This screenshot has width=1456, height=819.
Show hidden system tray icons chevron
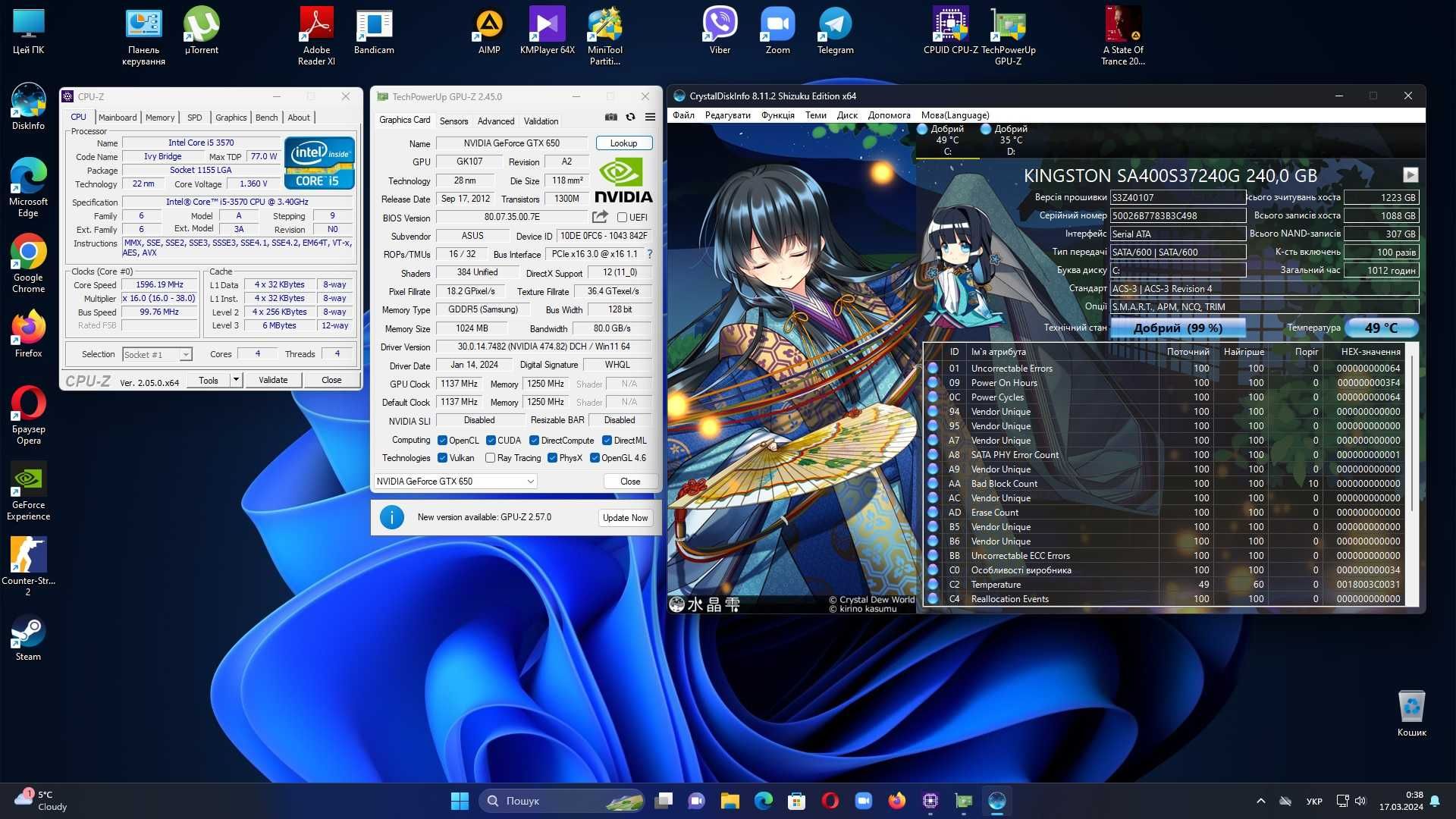point(1260,801)
